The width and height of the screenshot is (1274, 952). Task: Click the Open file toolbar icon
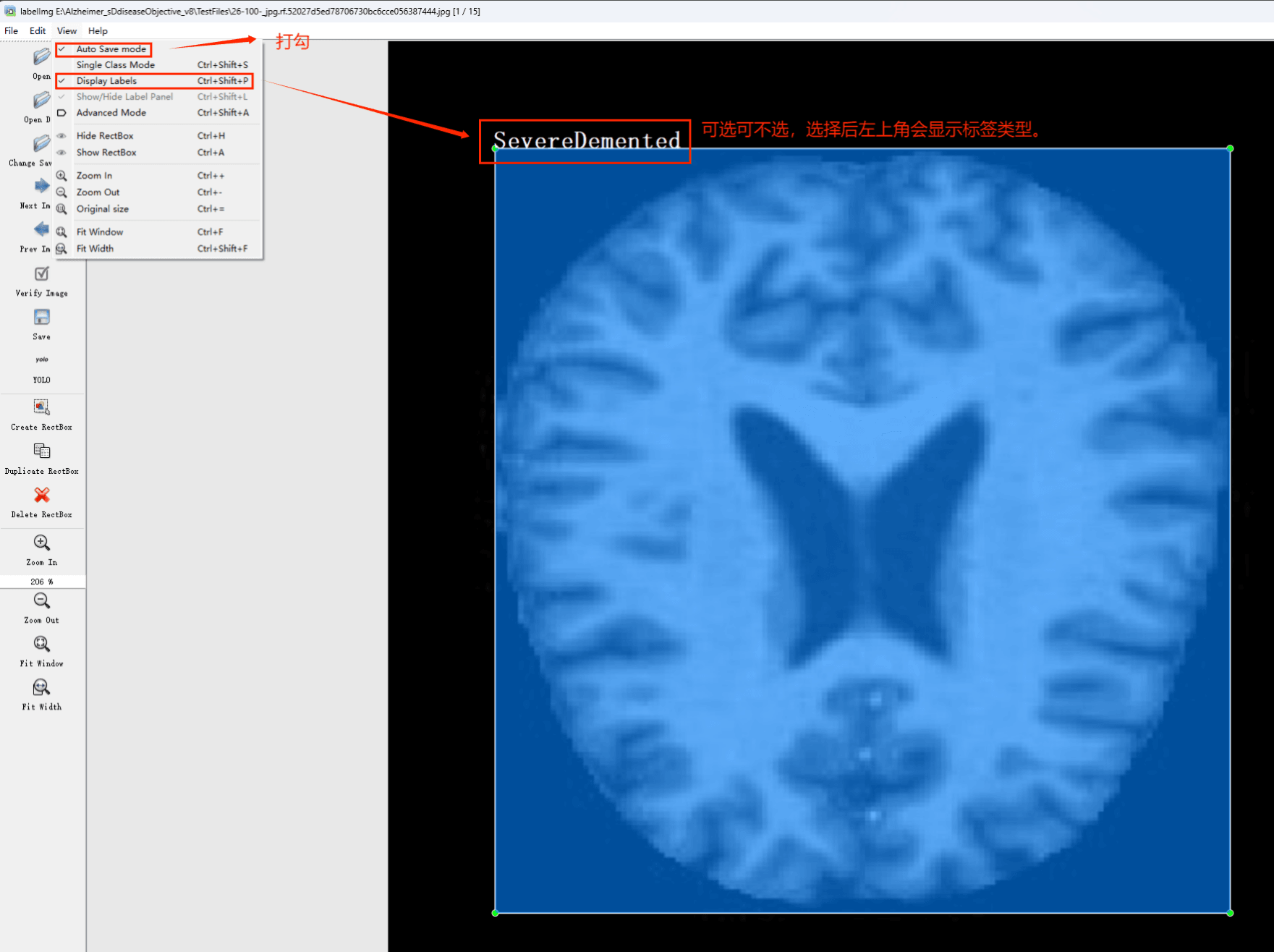(x=42, y=57)
